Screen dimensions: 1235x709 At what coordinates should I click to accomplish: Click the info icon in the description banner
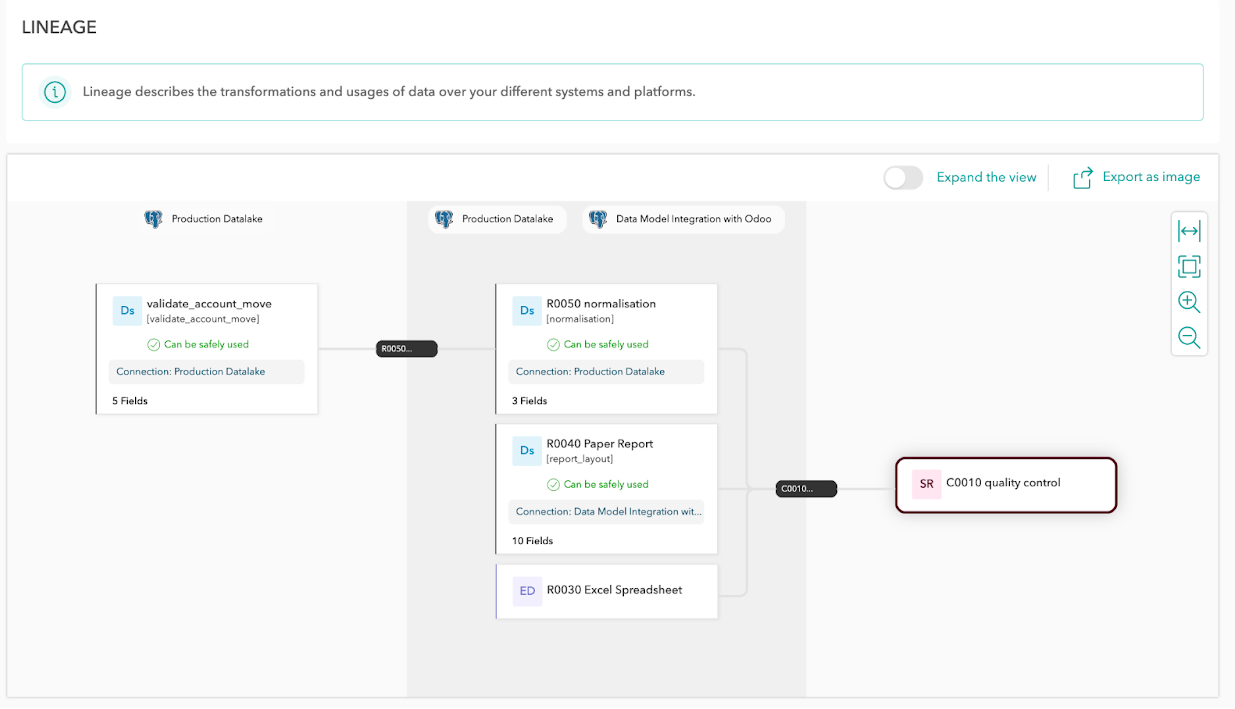click(54, 91)
